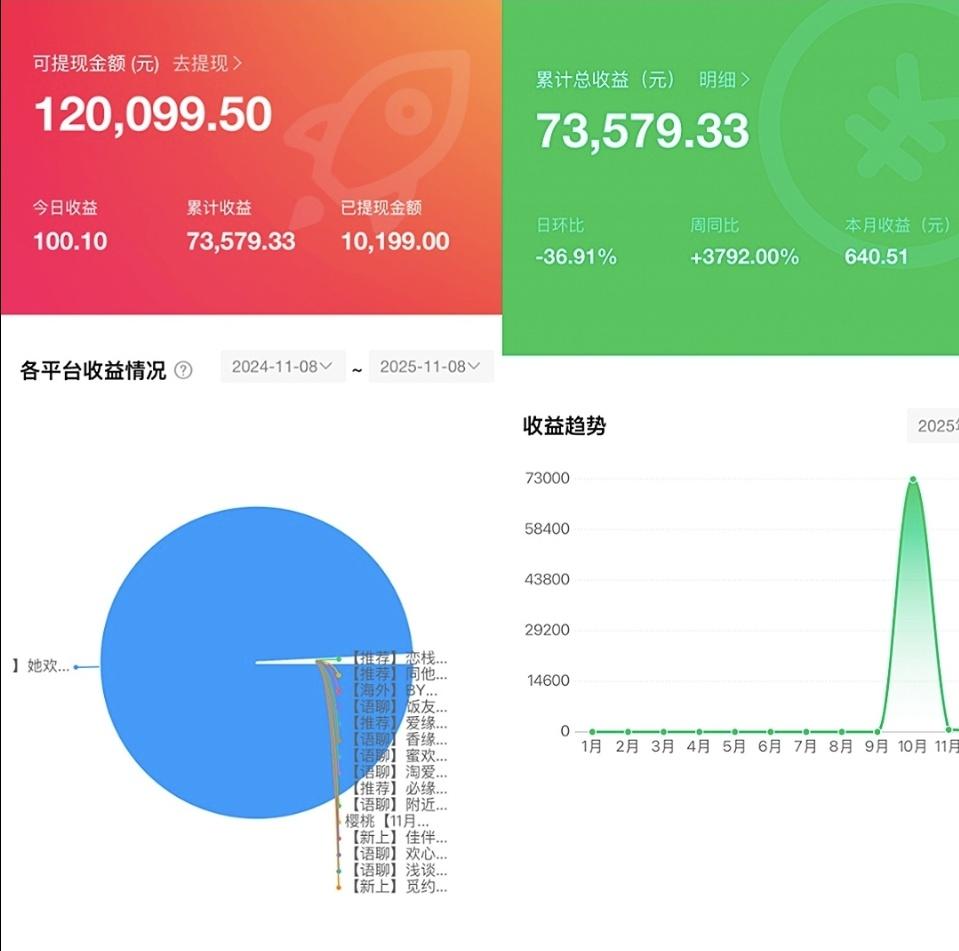Open the help tooltip beside 各平台收益情况
Image resolution: width=959 pixels, height=951 pixels.
click(x=182, y=369)
